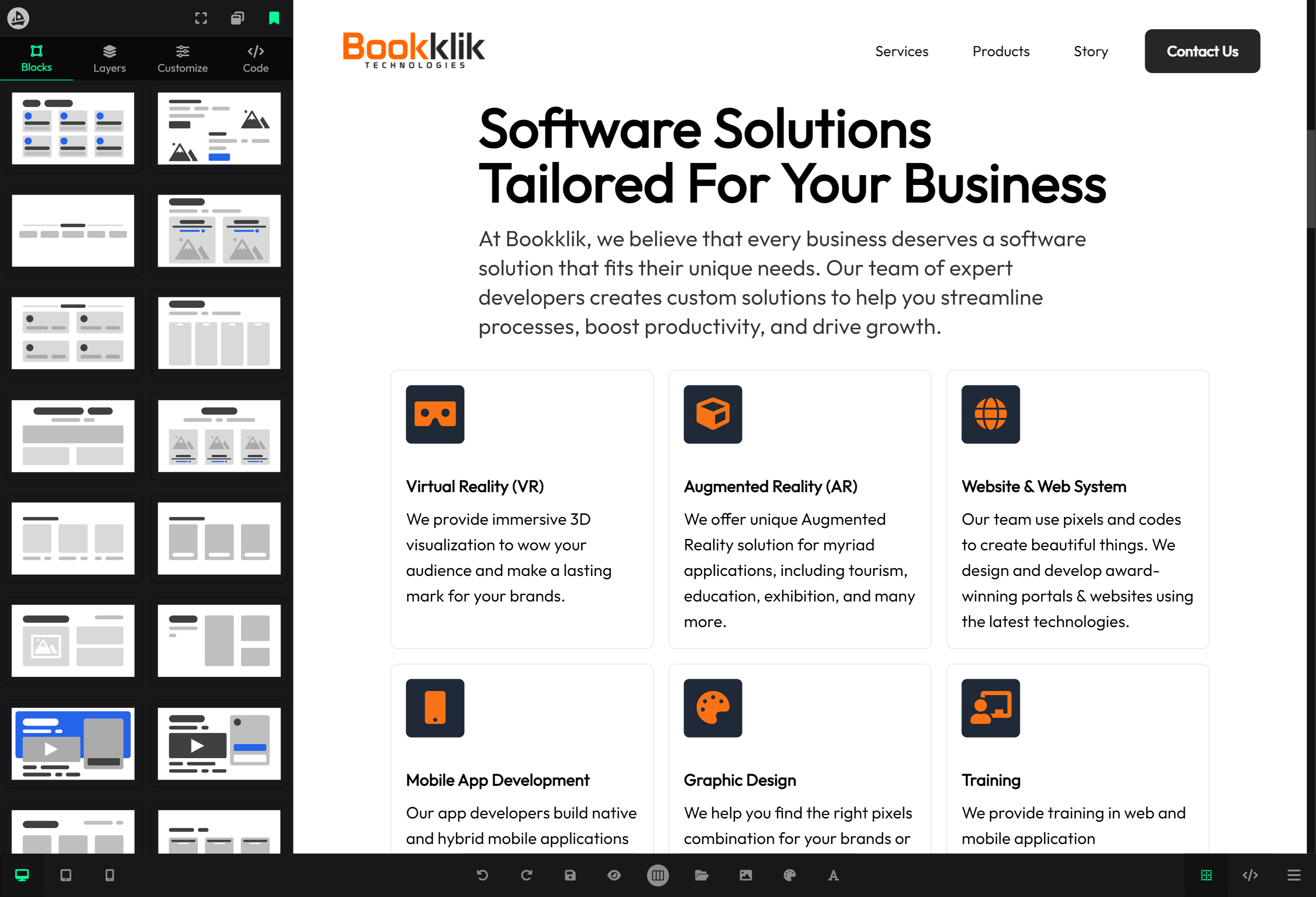Image resolution: width=1316 pixels, height=897 pixels.
Task: Click the page vertical scrollbar
Action: point(1311,179)
